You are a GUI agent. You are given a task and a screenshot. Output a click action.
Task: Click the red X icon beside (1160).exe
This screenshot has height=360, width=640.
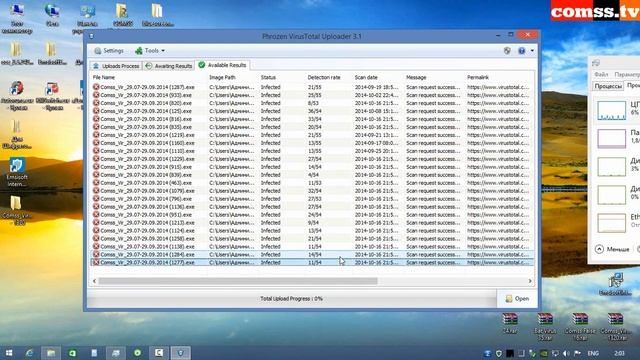point(96,143)
